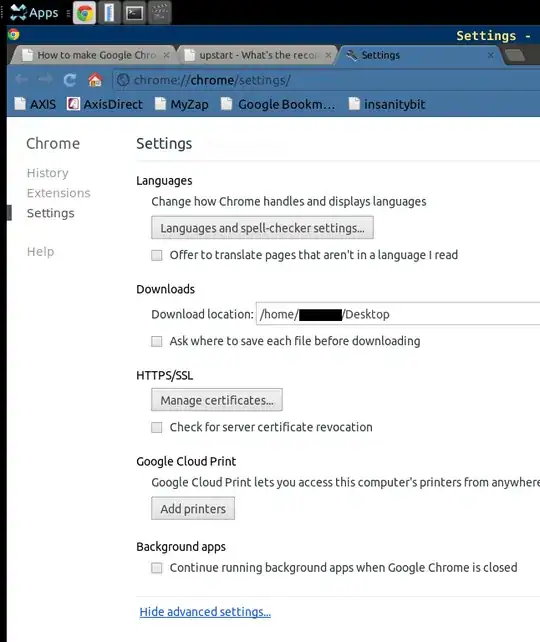Close the 'upstart - What's the reco' tab
540x642 pixels.
pos(328,55)
